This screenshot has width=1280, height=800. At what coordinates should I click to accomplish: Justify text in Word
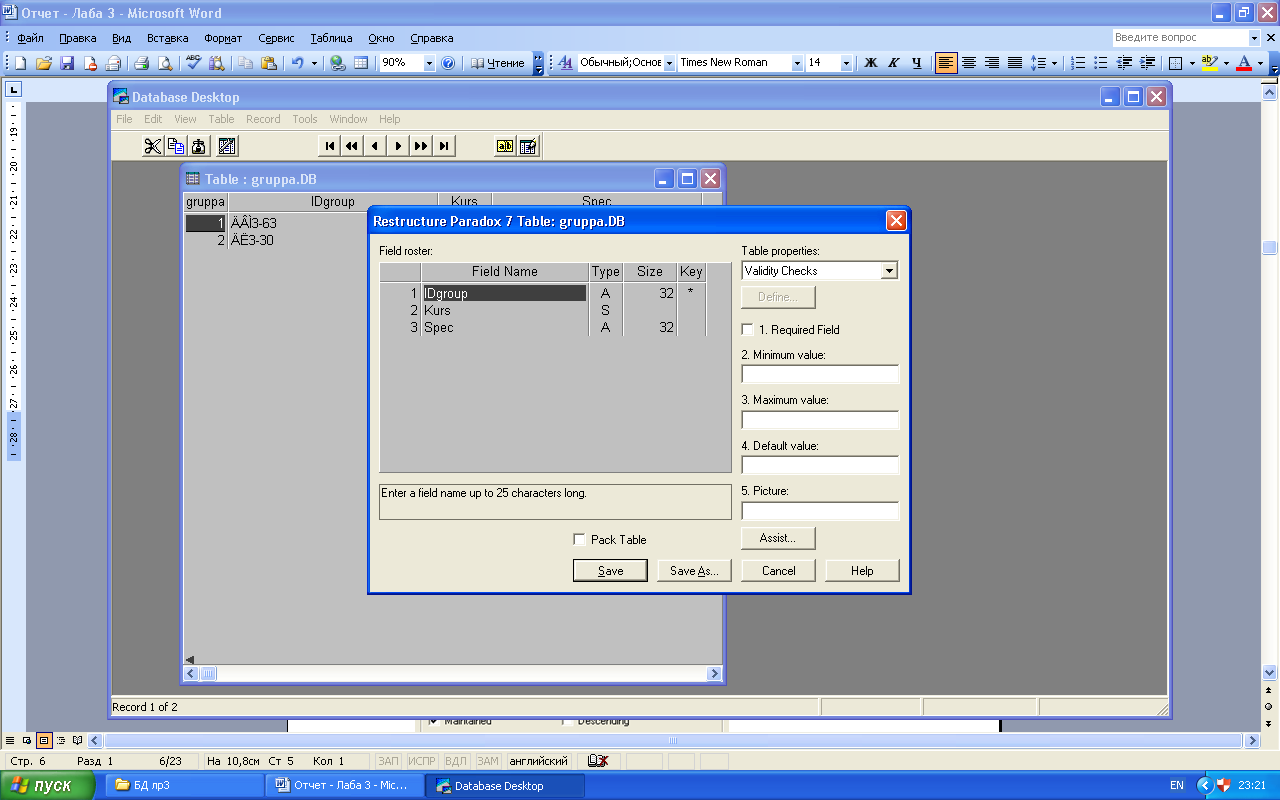[x=1015, y=63]
